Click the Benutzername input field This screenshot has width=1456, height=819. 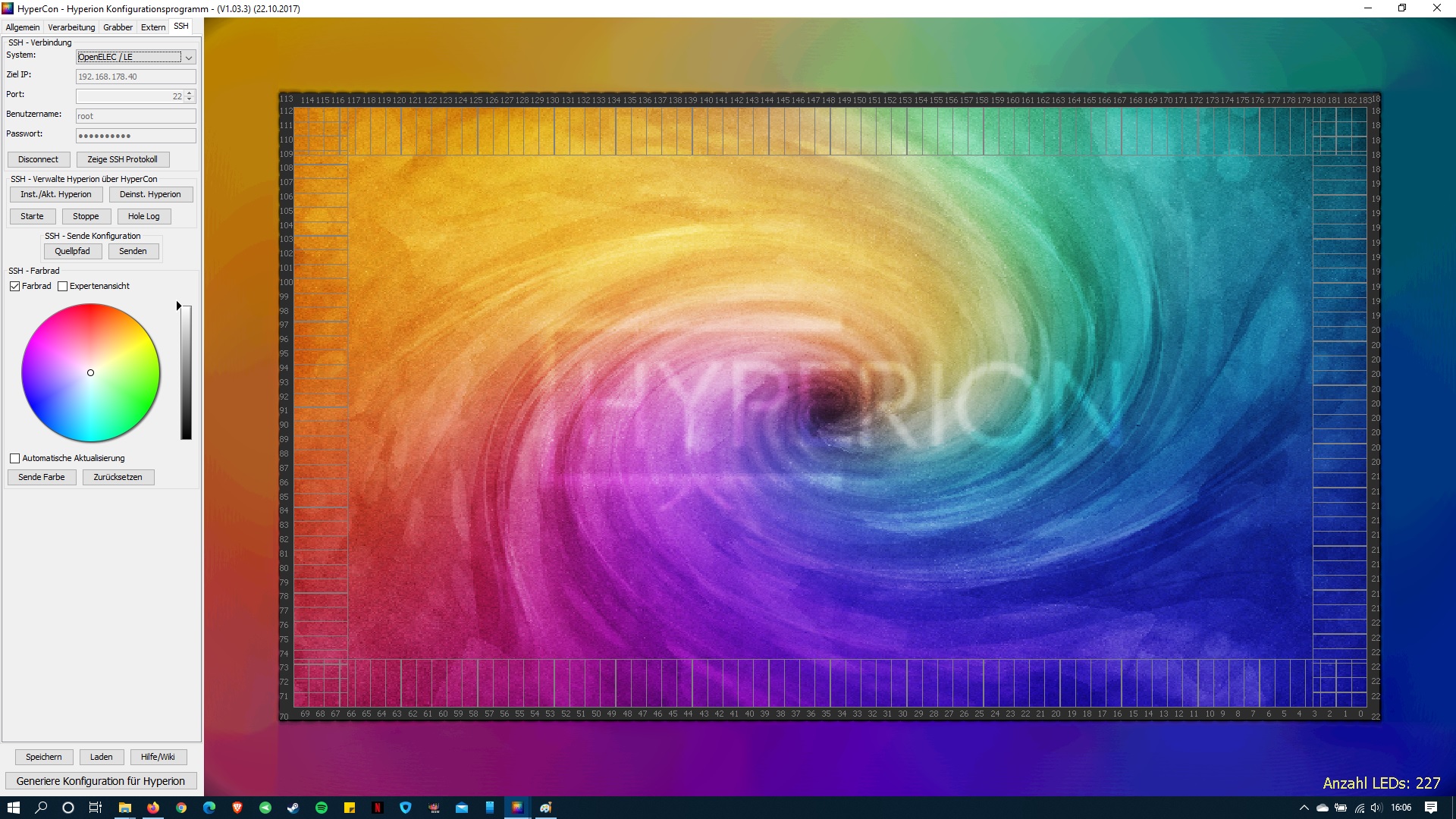tap(136, 116)
